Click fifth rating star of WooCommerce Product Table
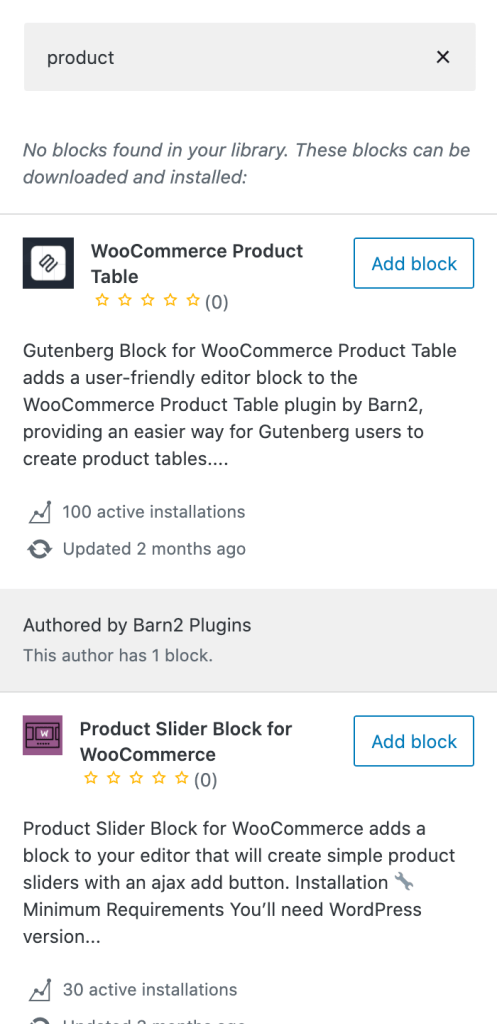Viewport: 497px width, 1024px height. point(193,300)
